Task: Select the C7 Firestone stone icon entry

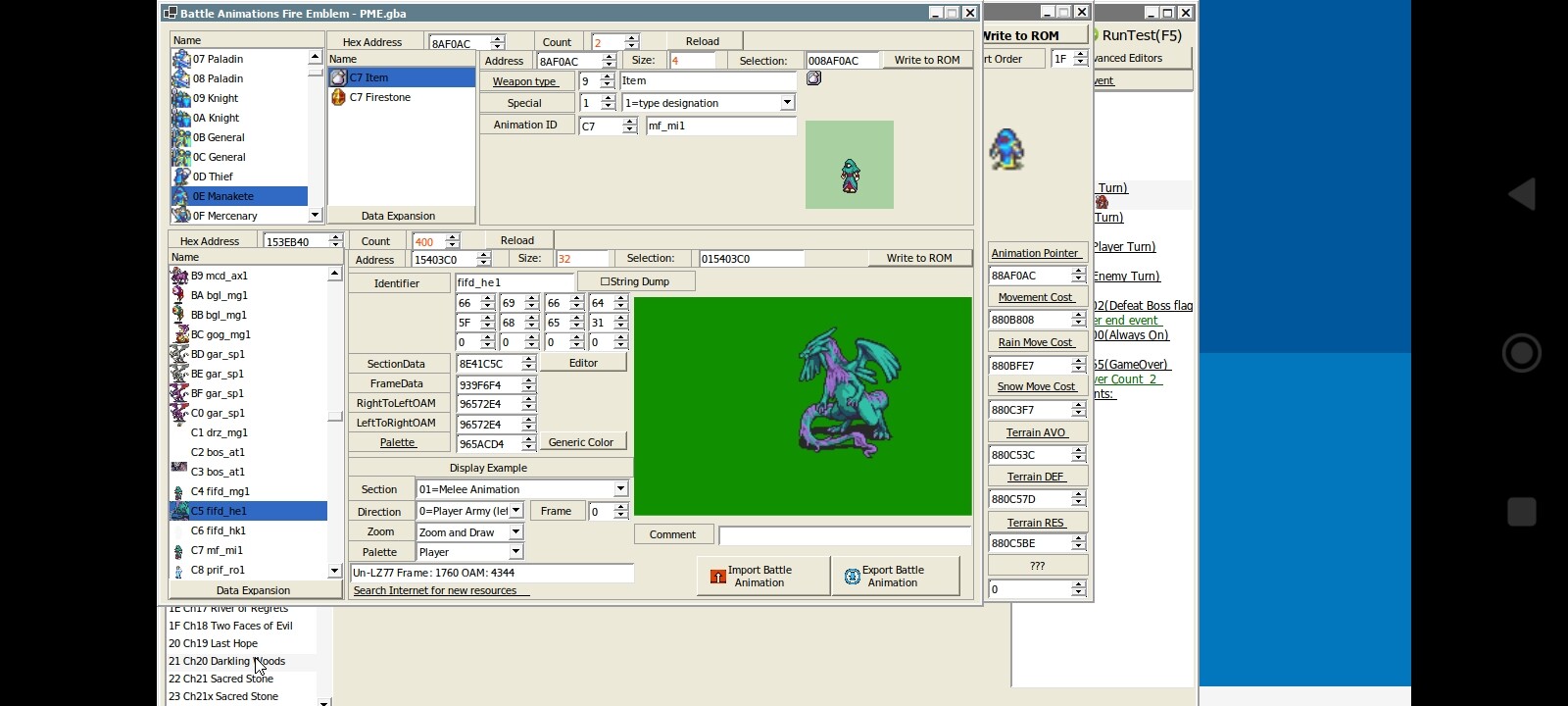Action: pyautogui.click(x=338, y=97)
